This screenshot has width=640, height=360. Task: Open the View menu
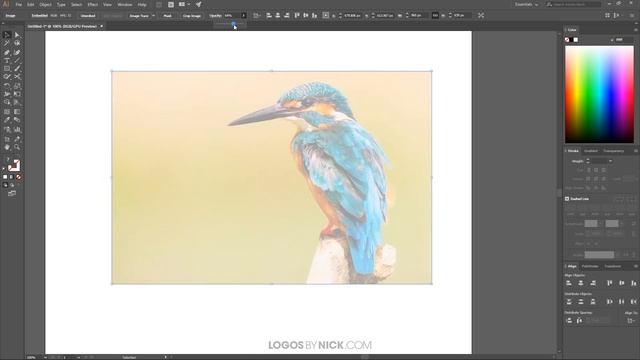pyautogui.click(x=107, y=4)
